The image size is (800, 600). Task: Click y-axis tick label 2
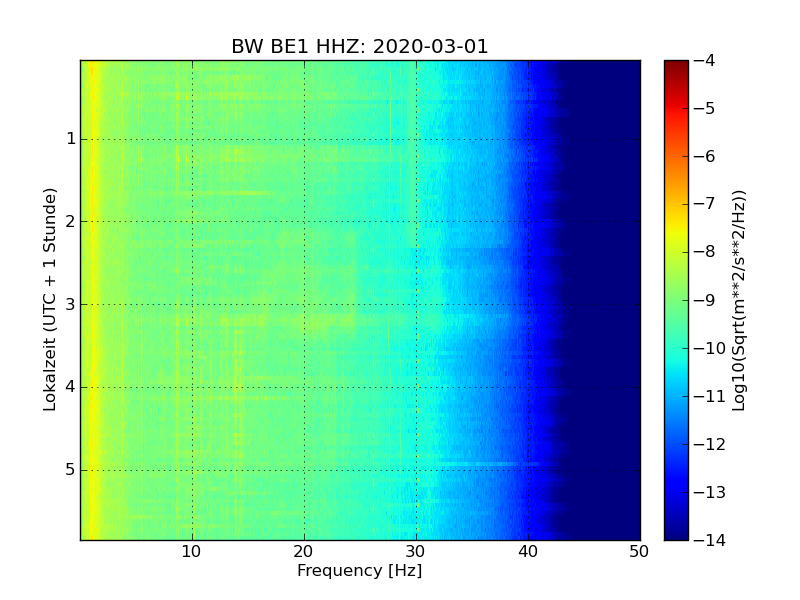pos(71,221)
